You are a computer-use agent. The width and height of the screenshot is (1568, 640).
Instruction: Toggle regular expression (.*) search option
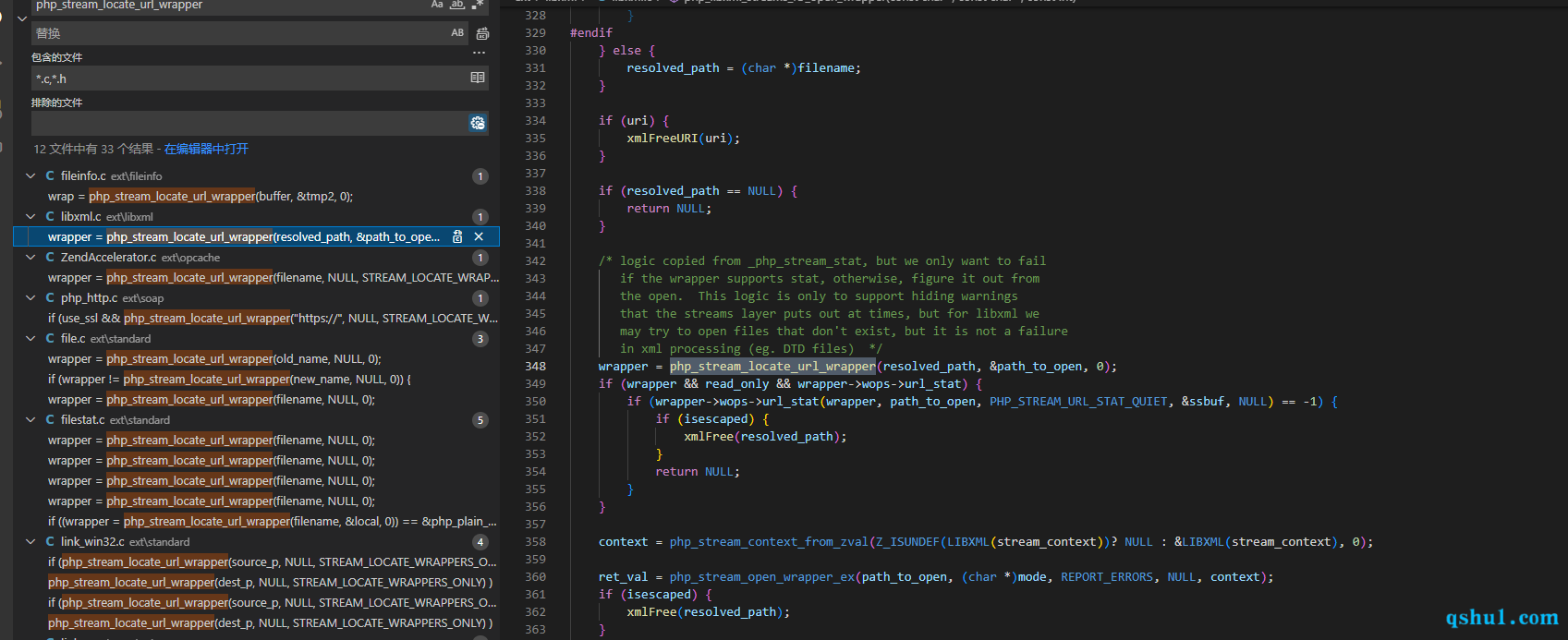point(478,5)
